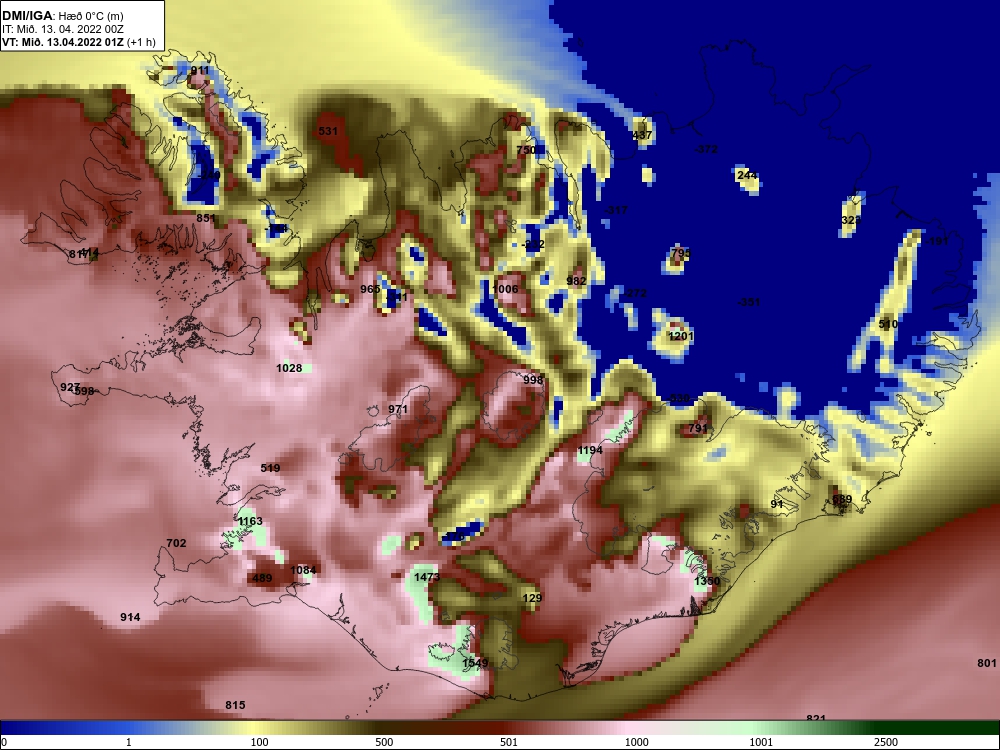Click the legend tick label 501
Screen dimensions: 1000x750
click(x=508, y=742)
